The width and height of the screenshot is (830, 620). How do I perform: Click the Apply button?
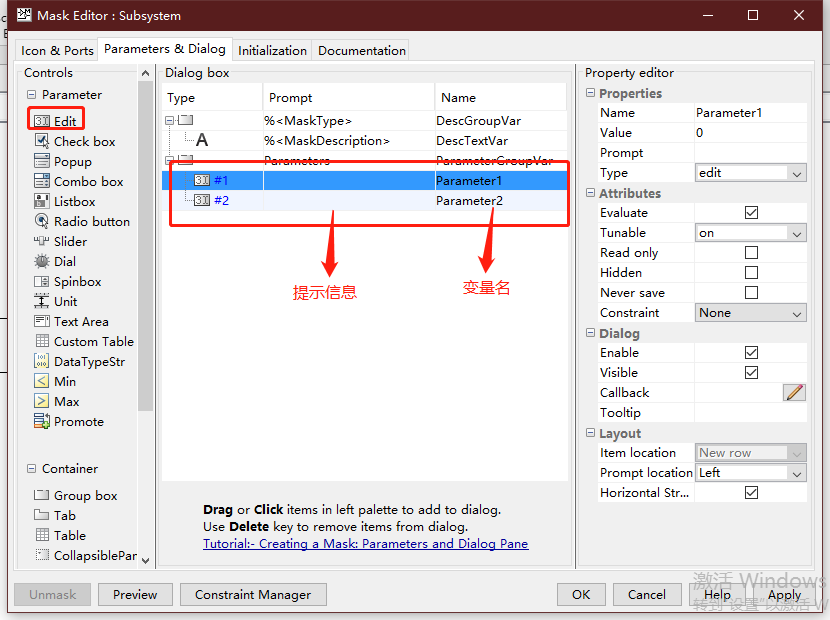[784, 595]
